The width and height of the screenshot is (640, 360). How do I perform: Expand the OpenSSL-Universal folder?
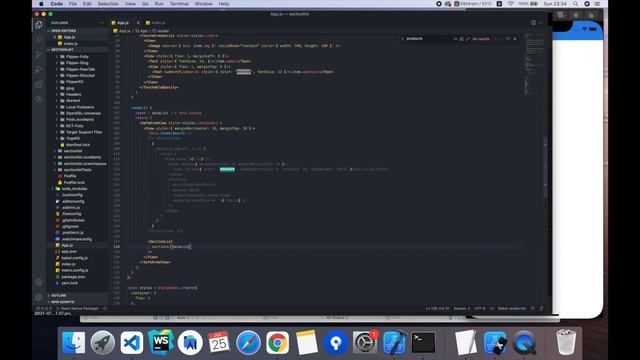tap(83, 113)
